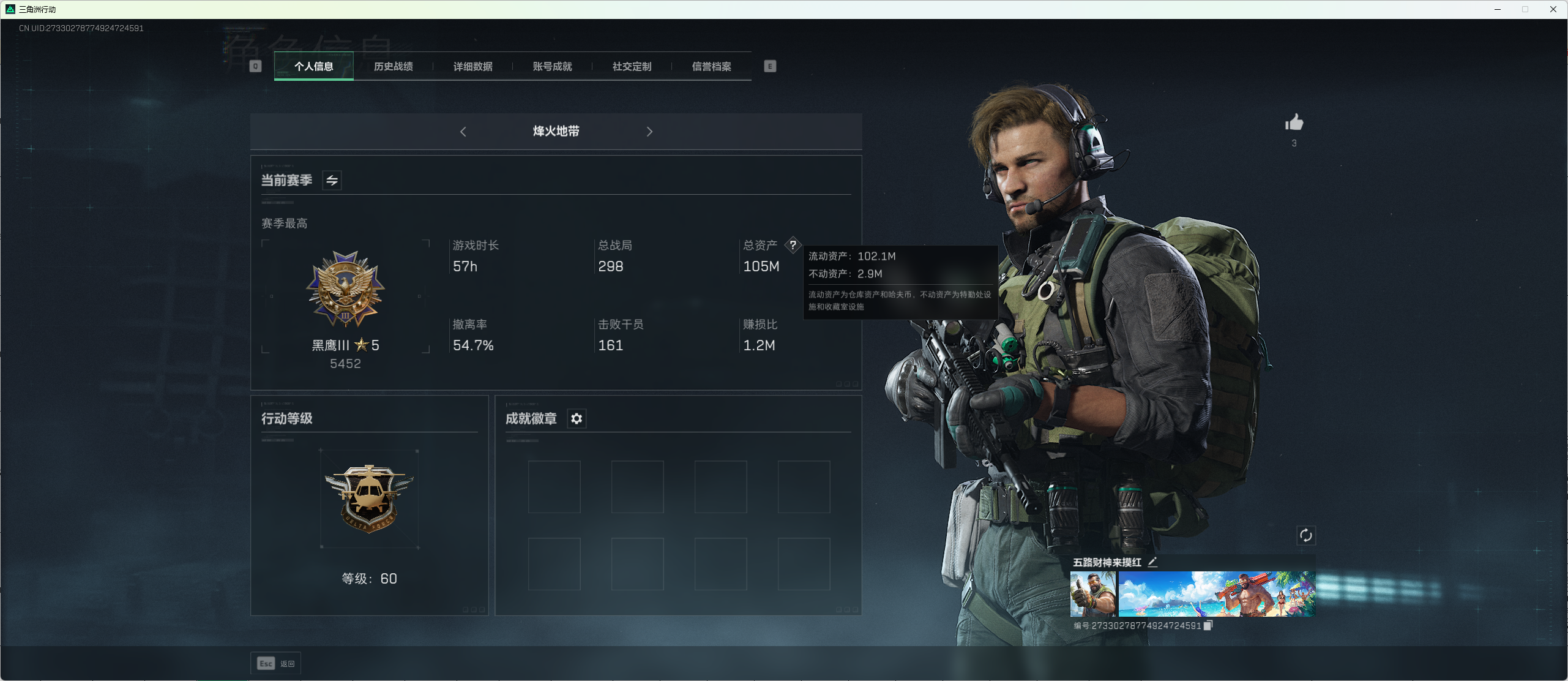Select the 账号成就 tab

(x=552, y=67)
